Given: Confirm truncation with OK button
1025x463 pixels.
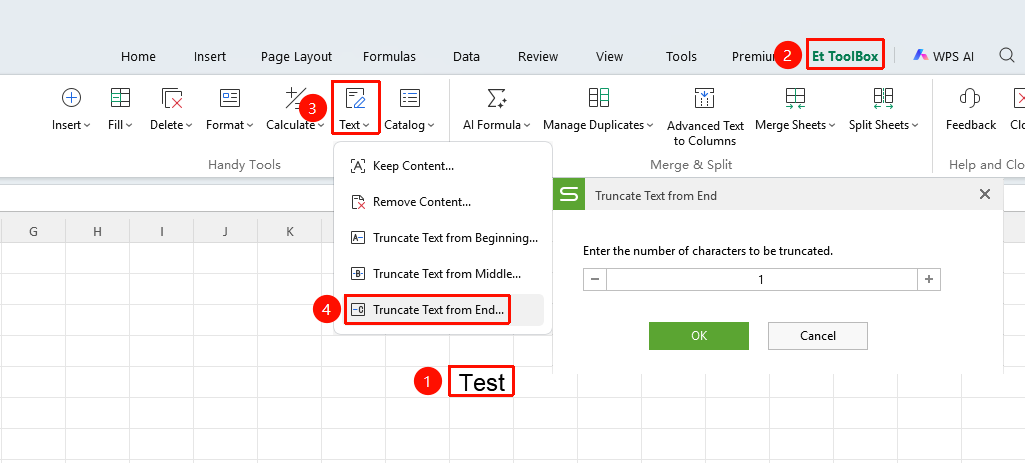Looking at the screenshot, I should click(699, 335).
